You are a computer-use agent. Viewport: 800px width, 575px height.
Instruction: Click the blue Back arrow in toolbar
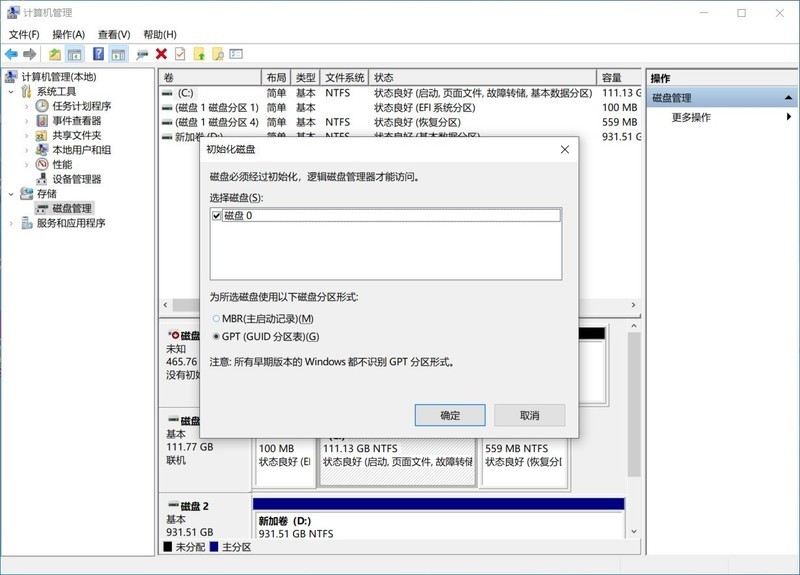[x=12, y=54]
